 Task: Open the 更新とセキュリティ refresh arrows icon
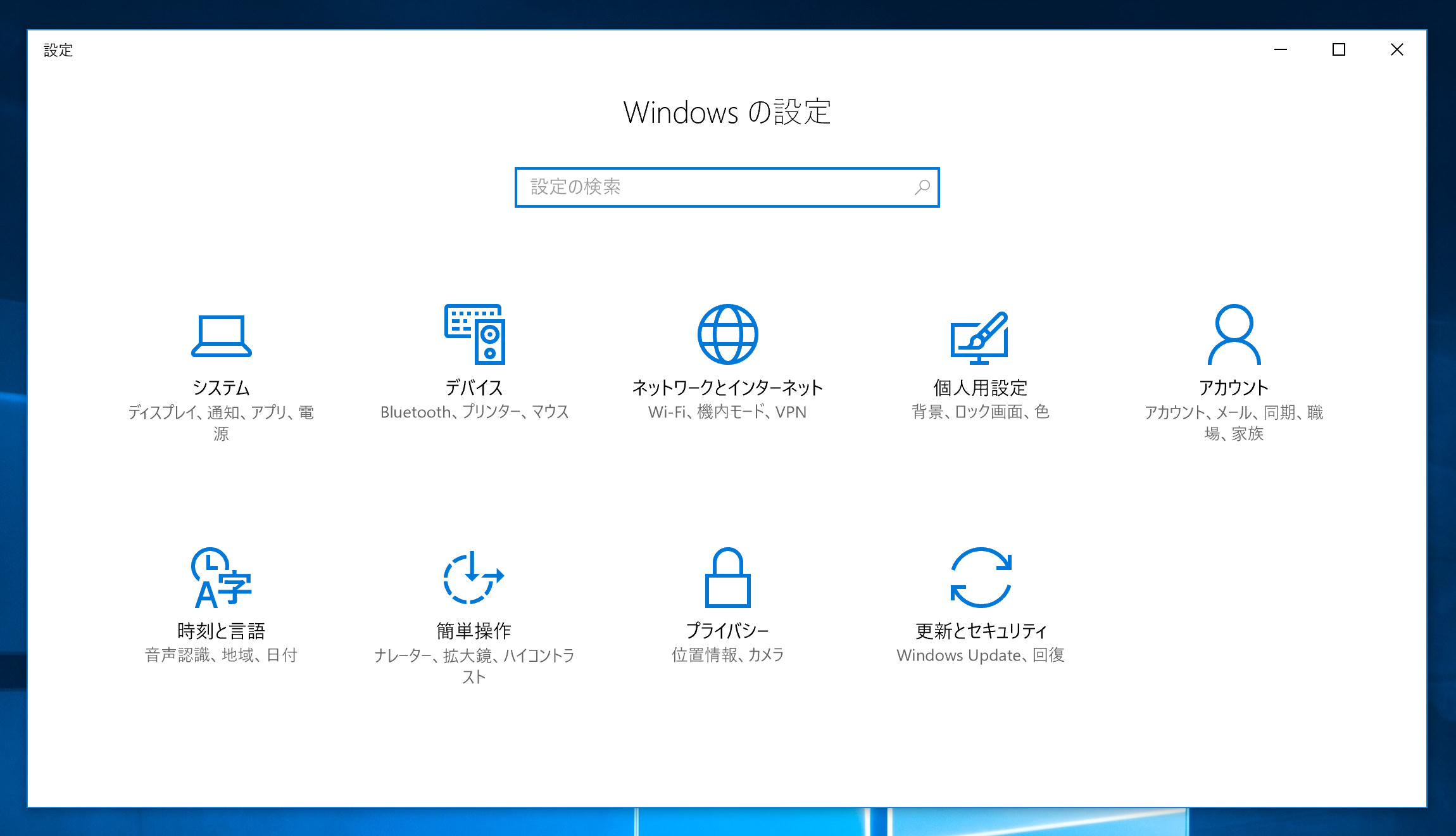coord(981,578)
